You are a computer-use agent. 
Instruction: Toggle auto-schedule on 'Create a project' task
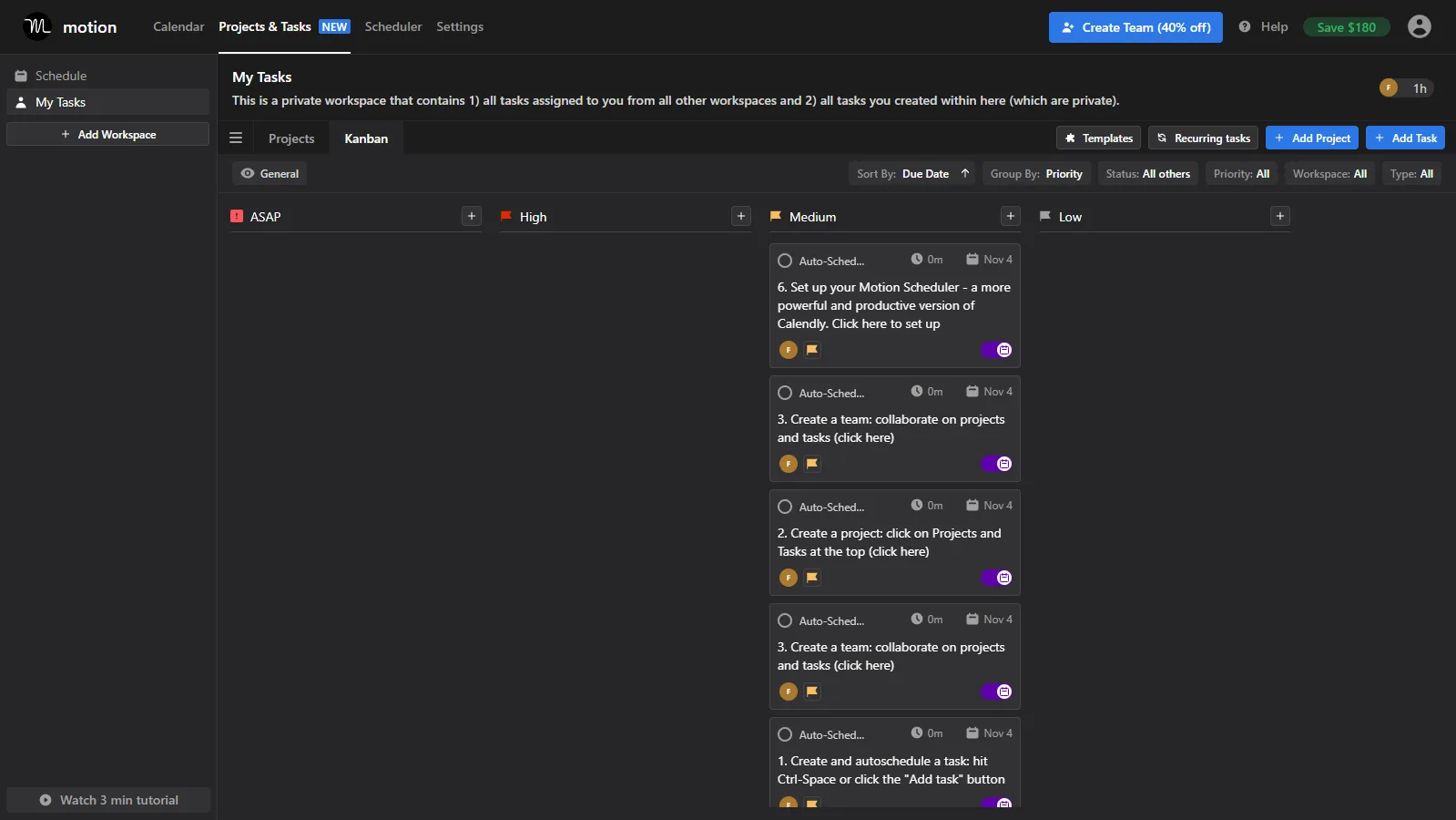997,578
